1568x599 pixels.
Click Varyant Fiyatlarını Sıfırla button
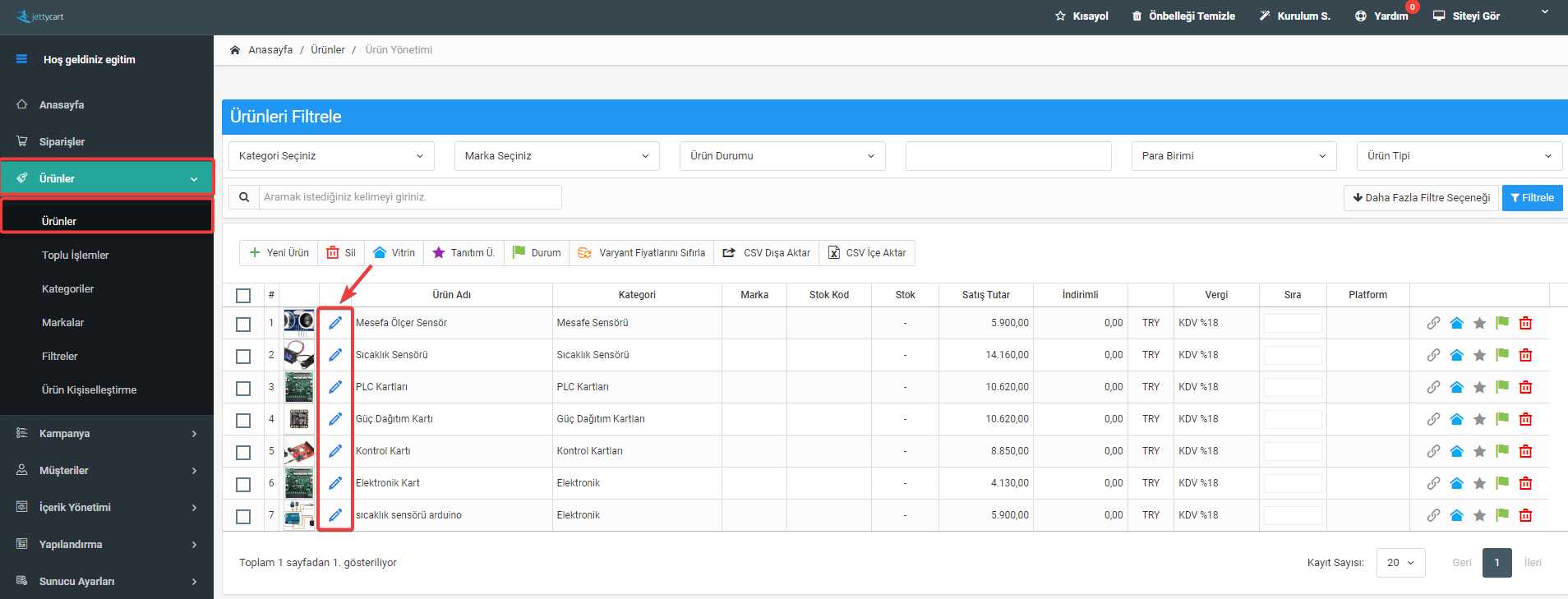pos(641,253)
